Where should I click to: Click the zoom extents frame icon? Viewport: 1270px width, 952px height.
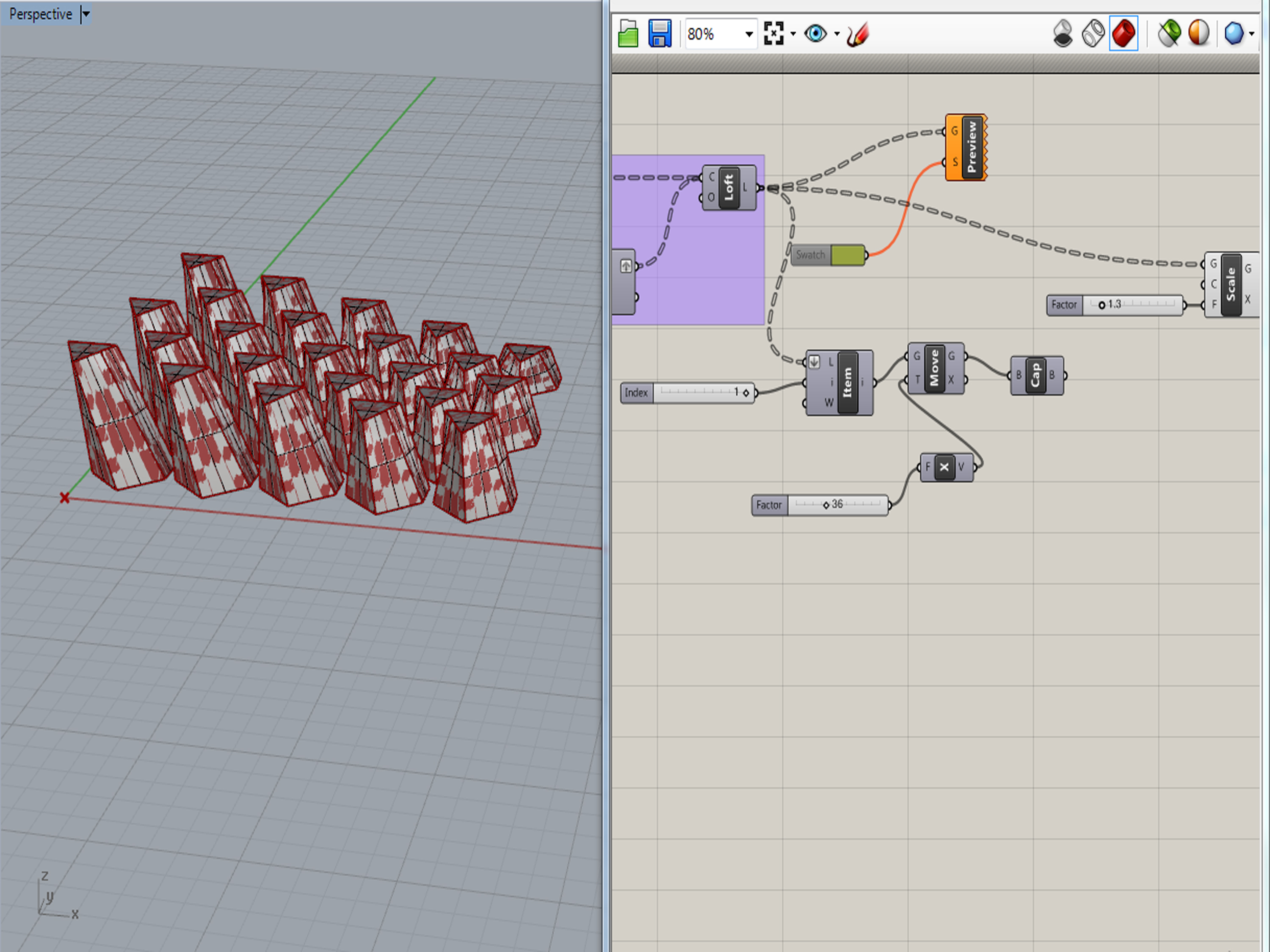click(773, 34)
